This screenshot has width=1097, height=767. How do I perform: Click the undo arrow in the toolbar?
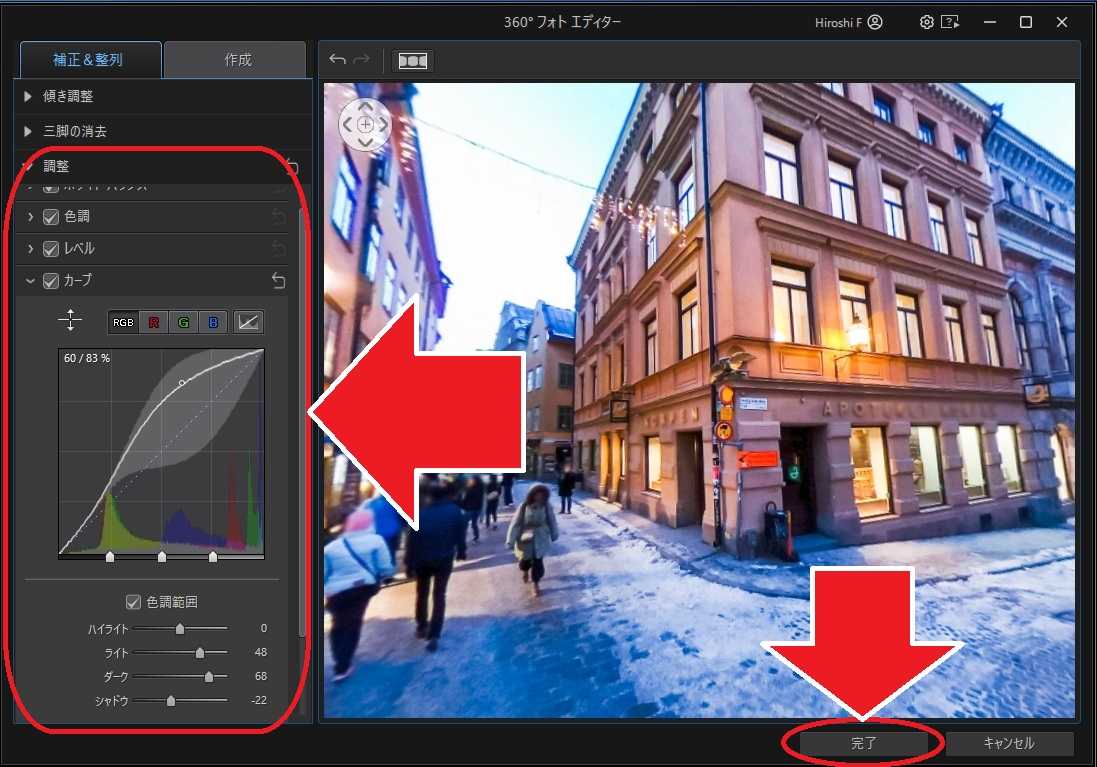337,59
